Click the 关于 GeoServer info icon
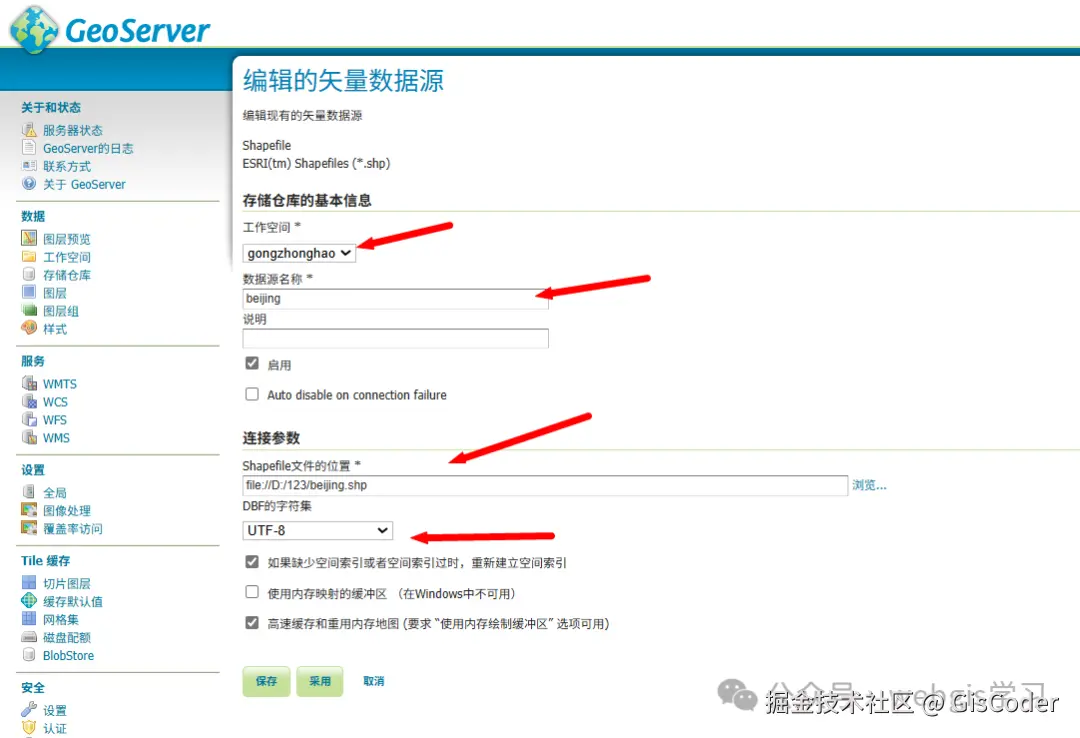 (29, 183)
